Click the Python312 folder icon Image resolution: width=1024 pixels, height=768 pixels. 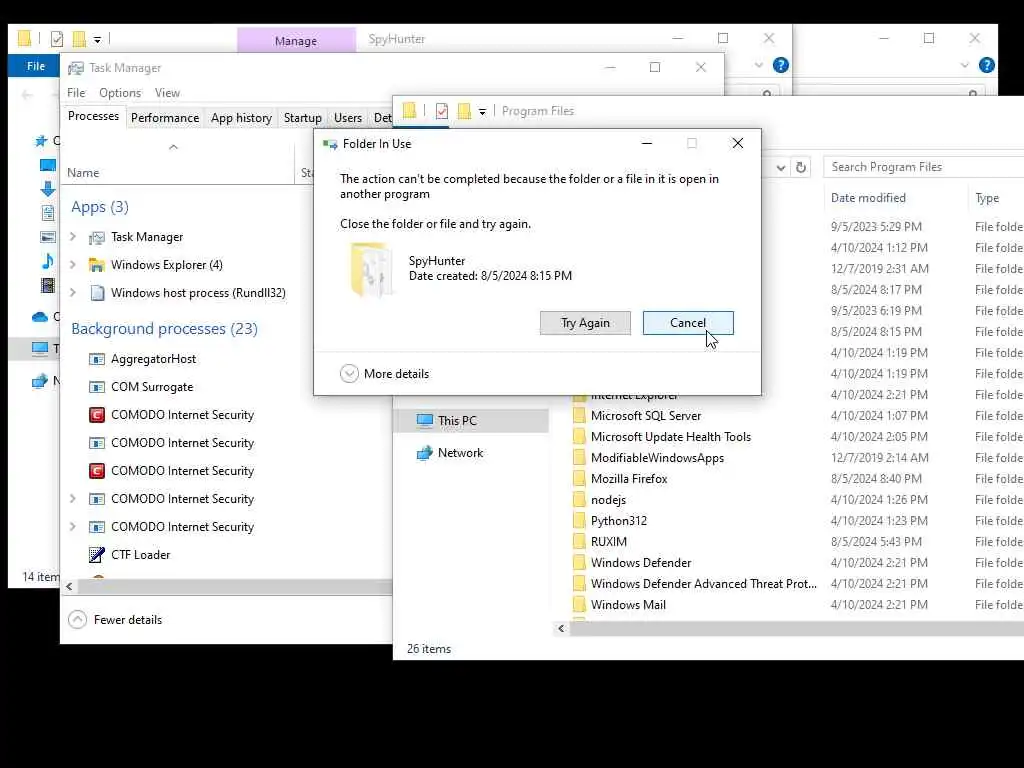(579, 520)
